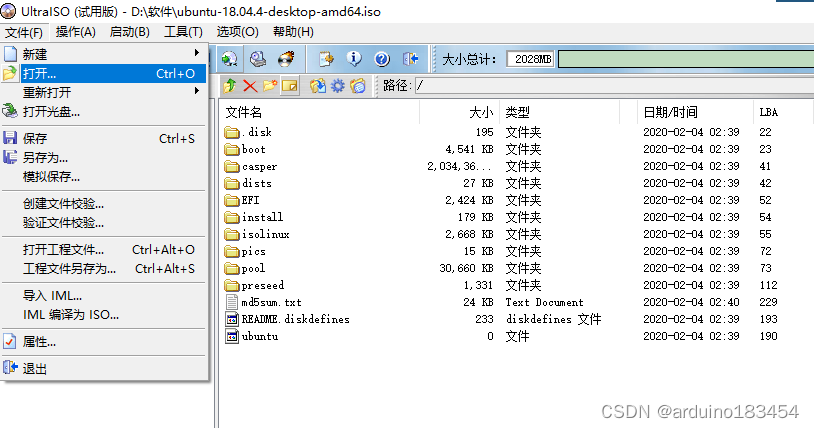Click the UltraISO title bar app icon

(8, 11)
